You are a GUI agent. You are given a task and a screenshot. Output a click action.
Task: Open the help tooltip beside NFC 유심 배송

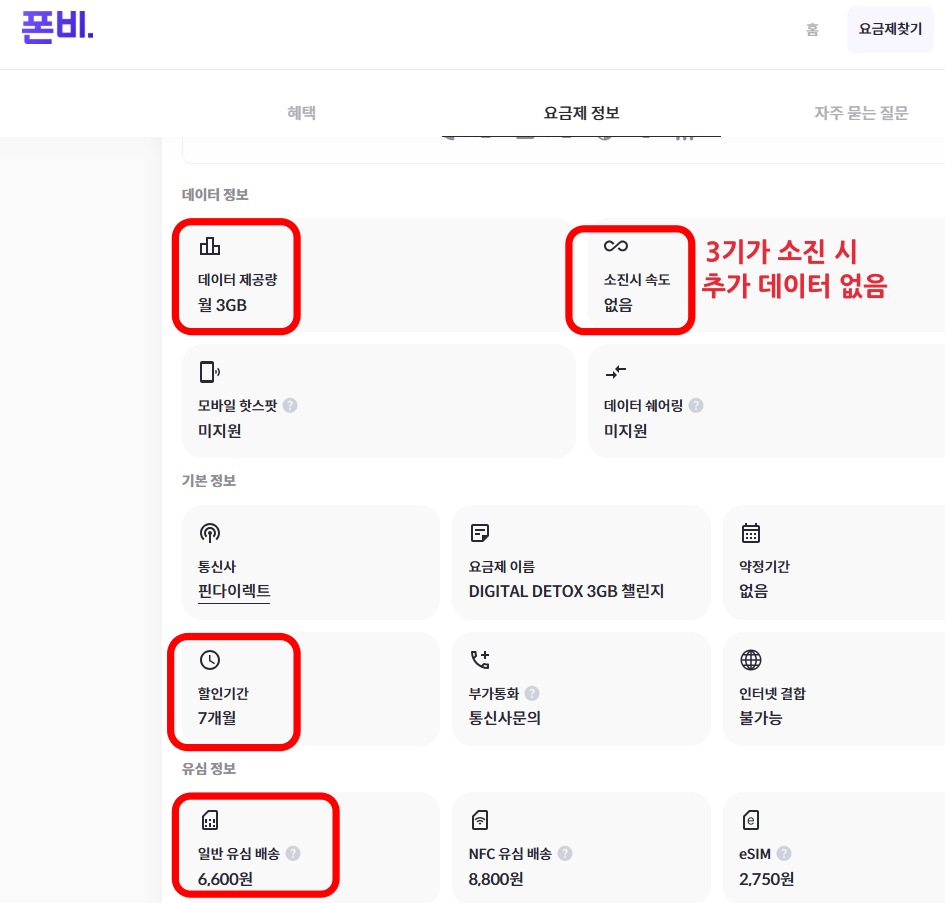[x=565, y=854]
